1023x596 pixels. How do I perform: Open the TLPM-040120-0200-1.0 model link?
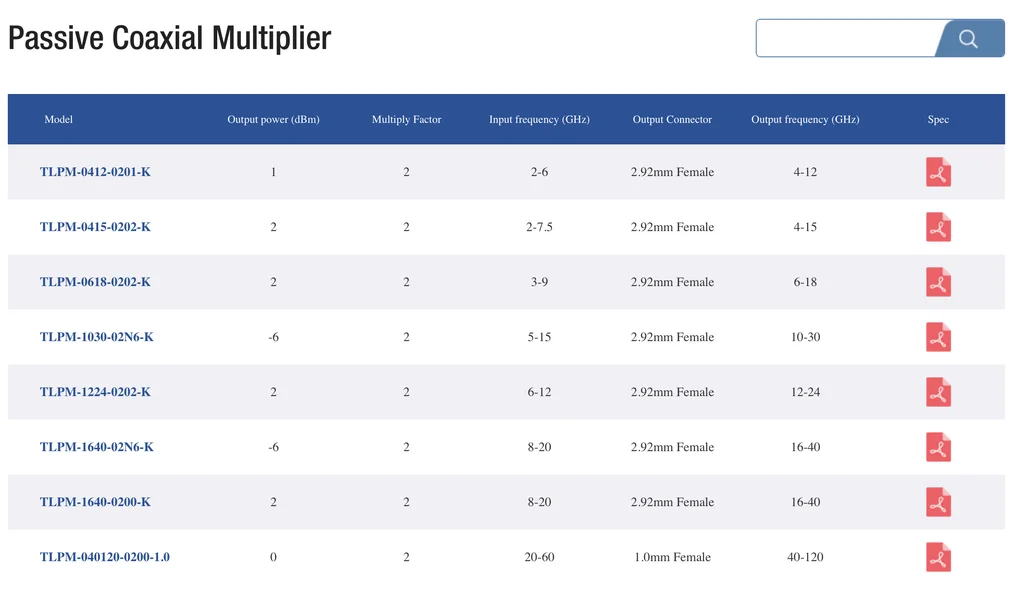(105, 557)
